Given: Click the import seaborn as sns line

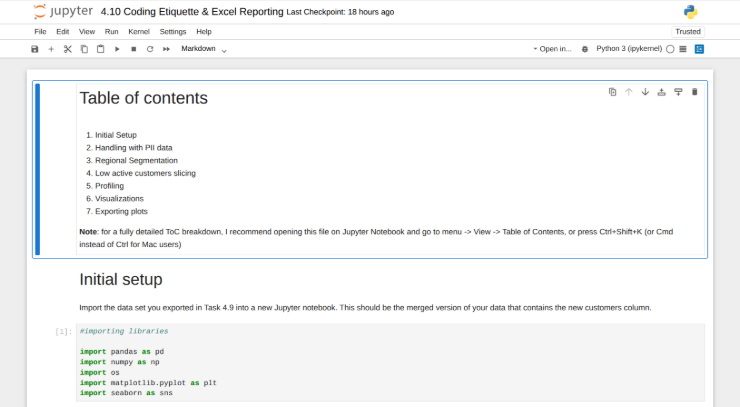Looking at the screenshot, I should tap(126, 393).
